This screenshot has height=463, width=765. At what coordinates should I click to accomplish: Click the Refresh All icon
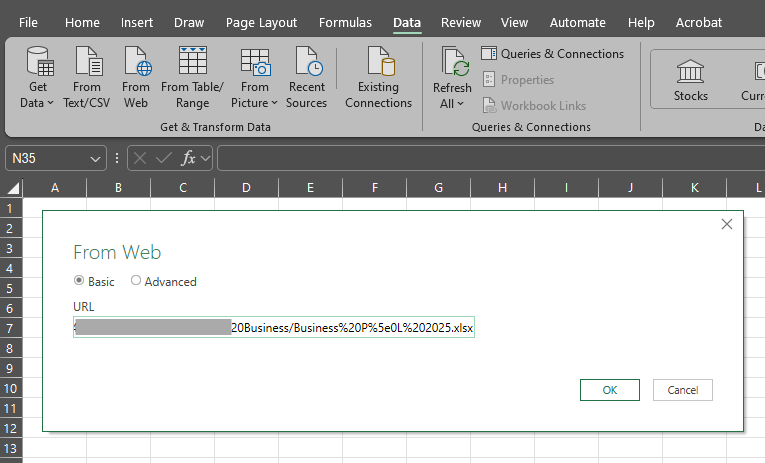[455, 61]
